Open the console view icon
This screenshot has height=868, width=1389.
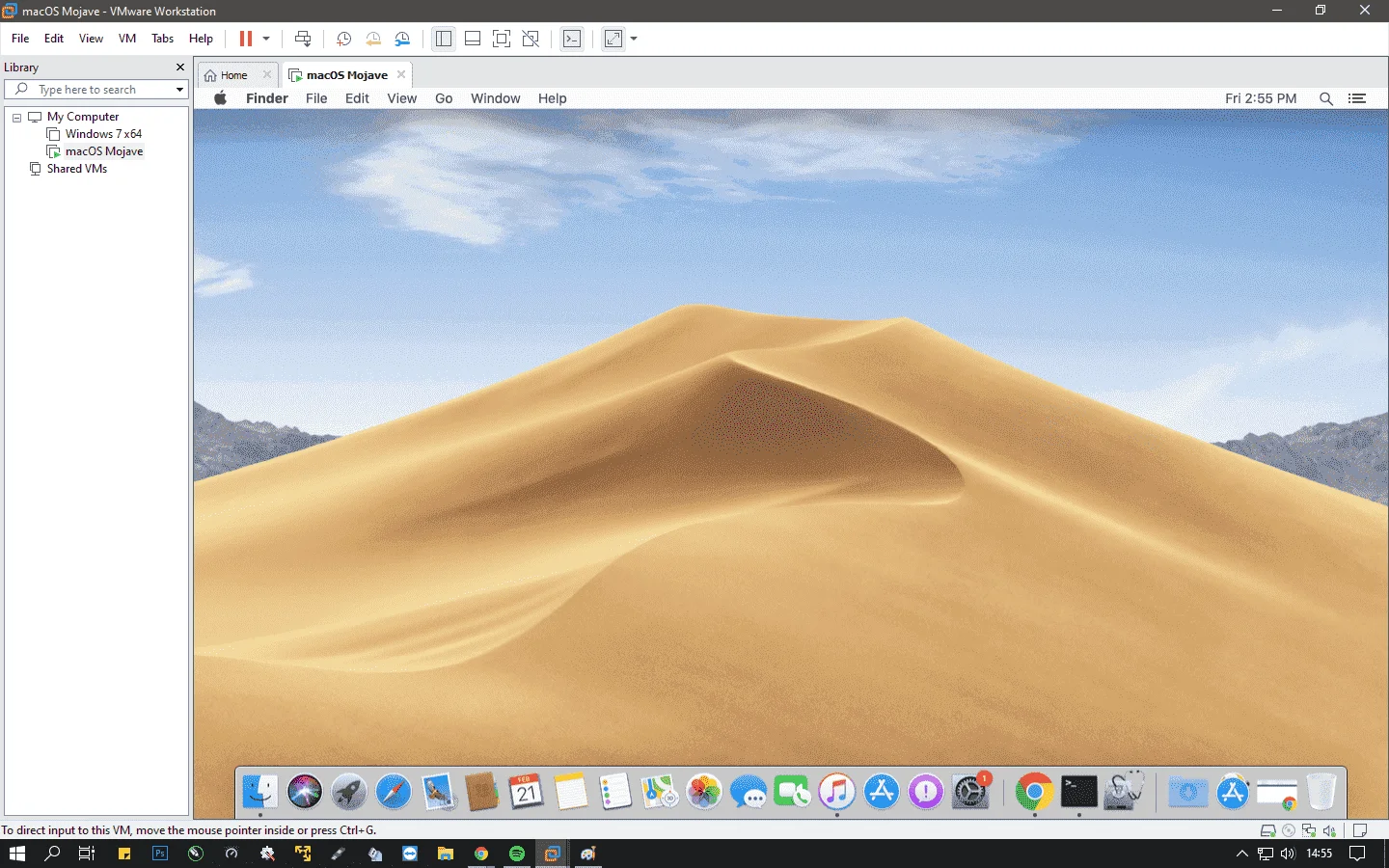tap(572, 39)
